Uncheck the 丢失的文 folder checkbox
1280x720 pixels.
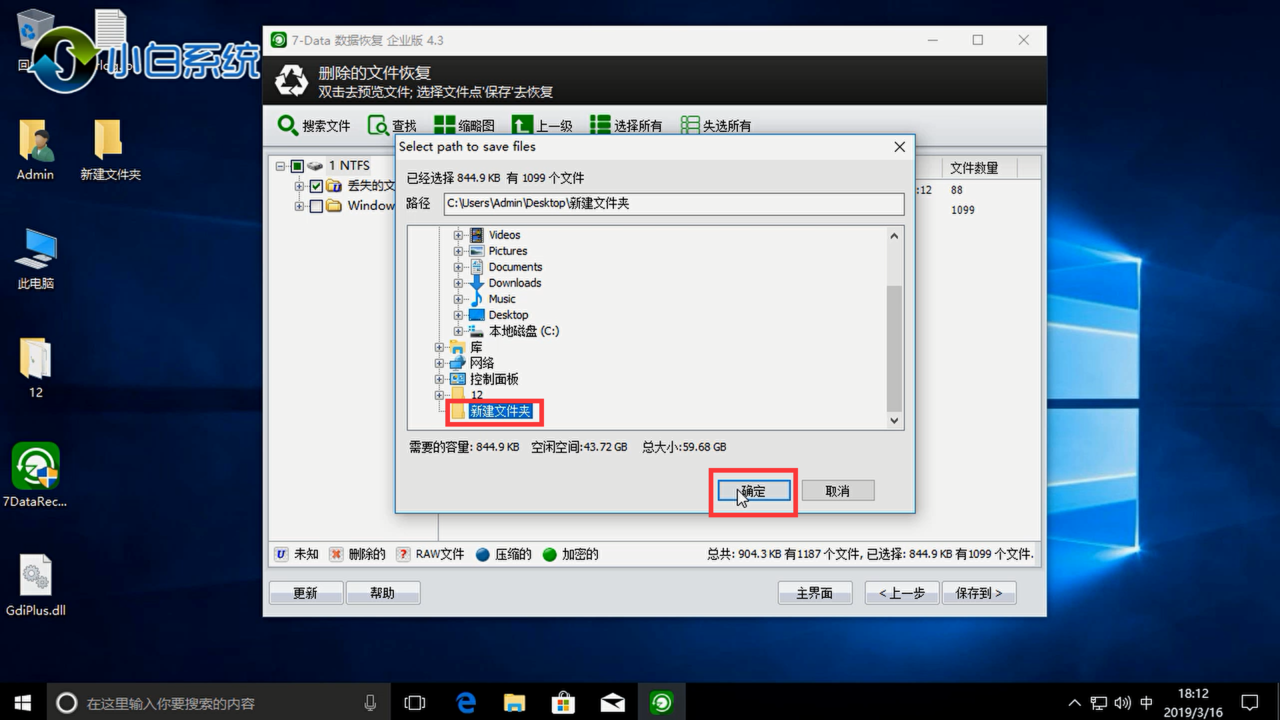[x=316, y=186]
